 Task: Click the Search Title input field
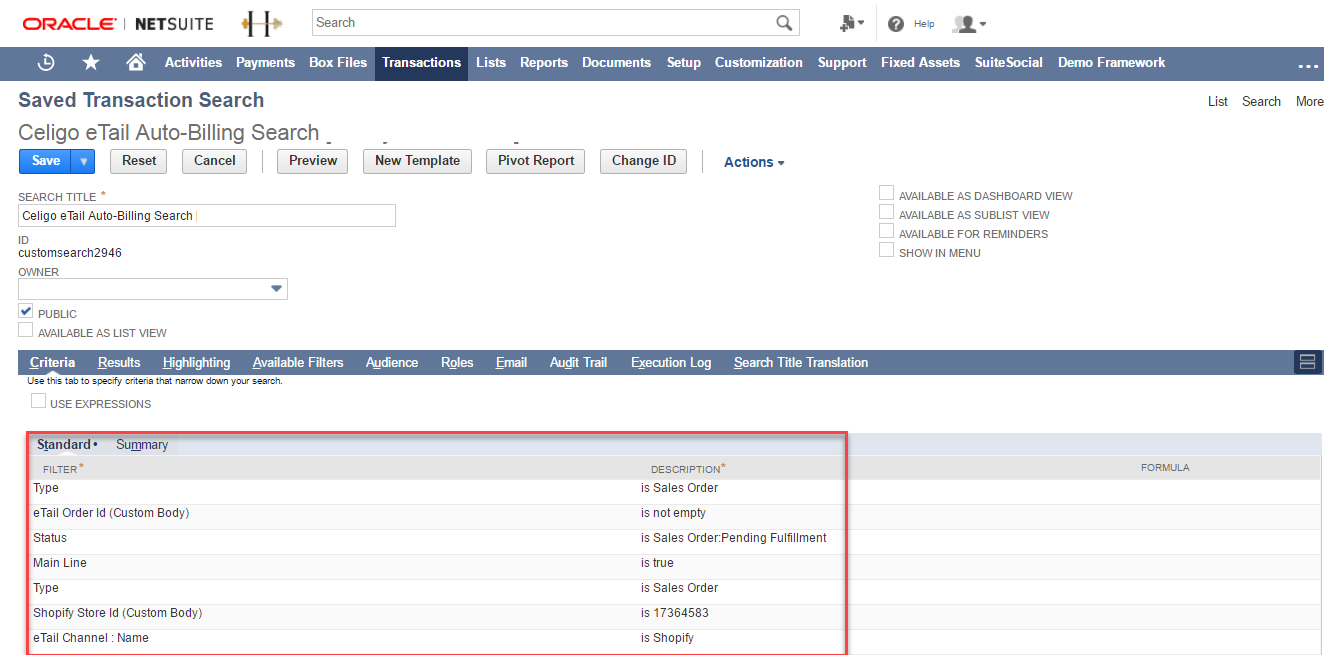point(207,216)
